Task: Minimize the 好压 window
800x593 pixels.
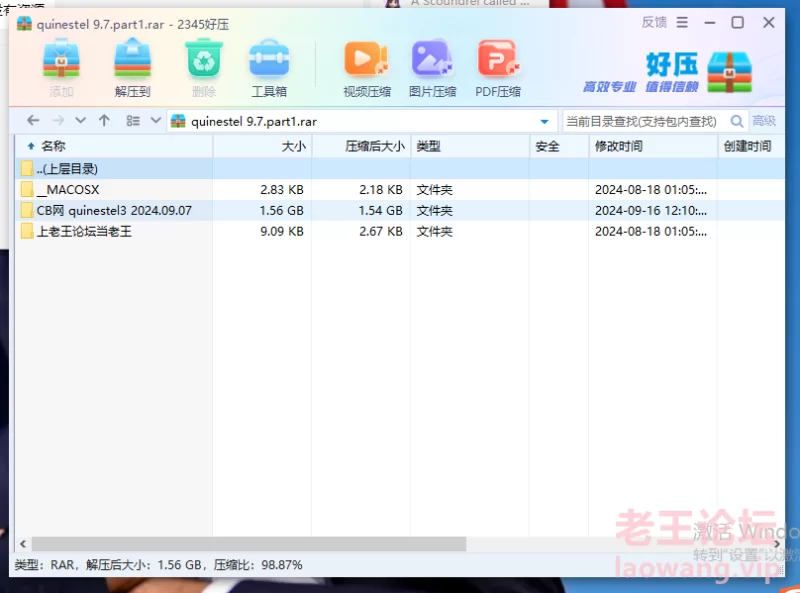Action: coord(710,22)
